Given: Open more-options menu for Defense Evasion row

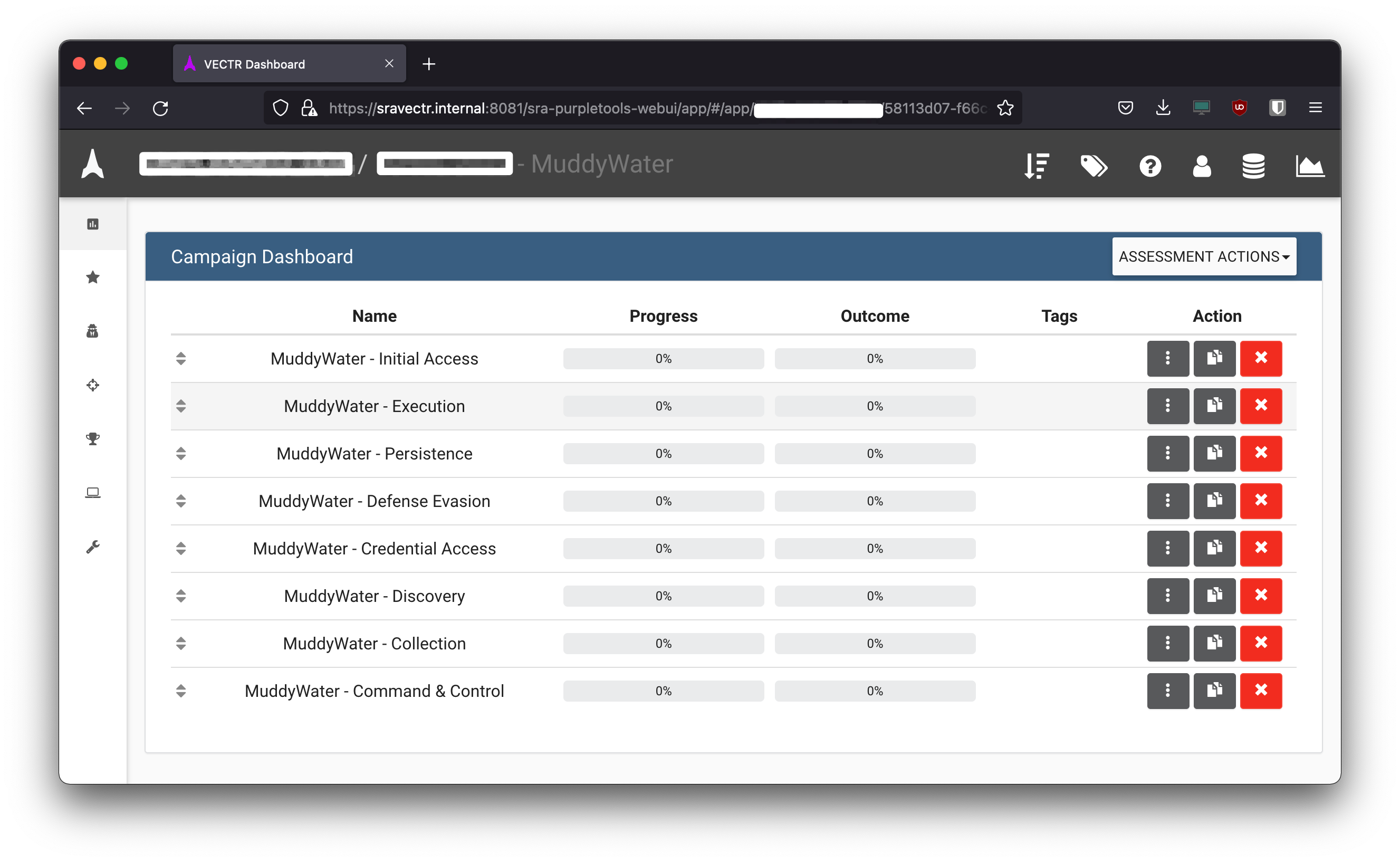Looking at the screenshot, I should [x=1167, y=501].
